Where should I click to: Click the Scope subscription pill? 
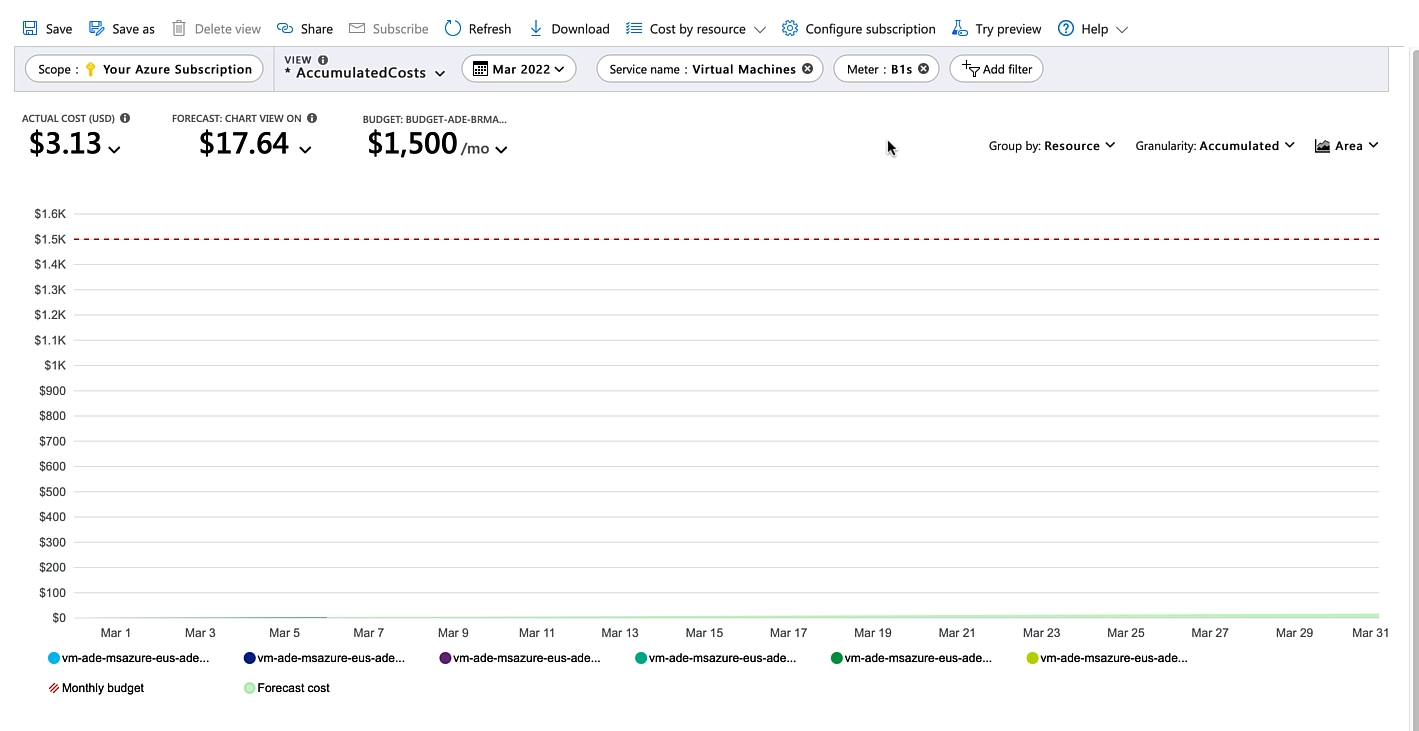point(145,69)
